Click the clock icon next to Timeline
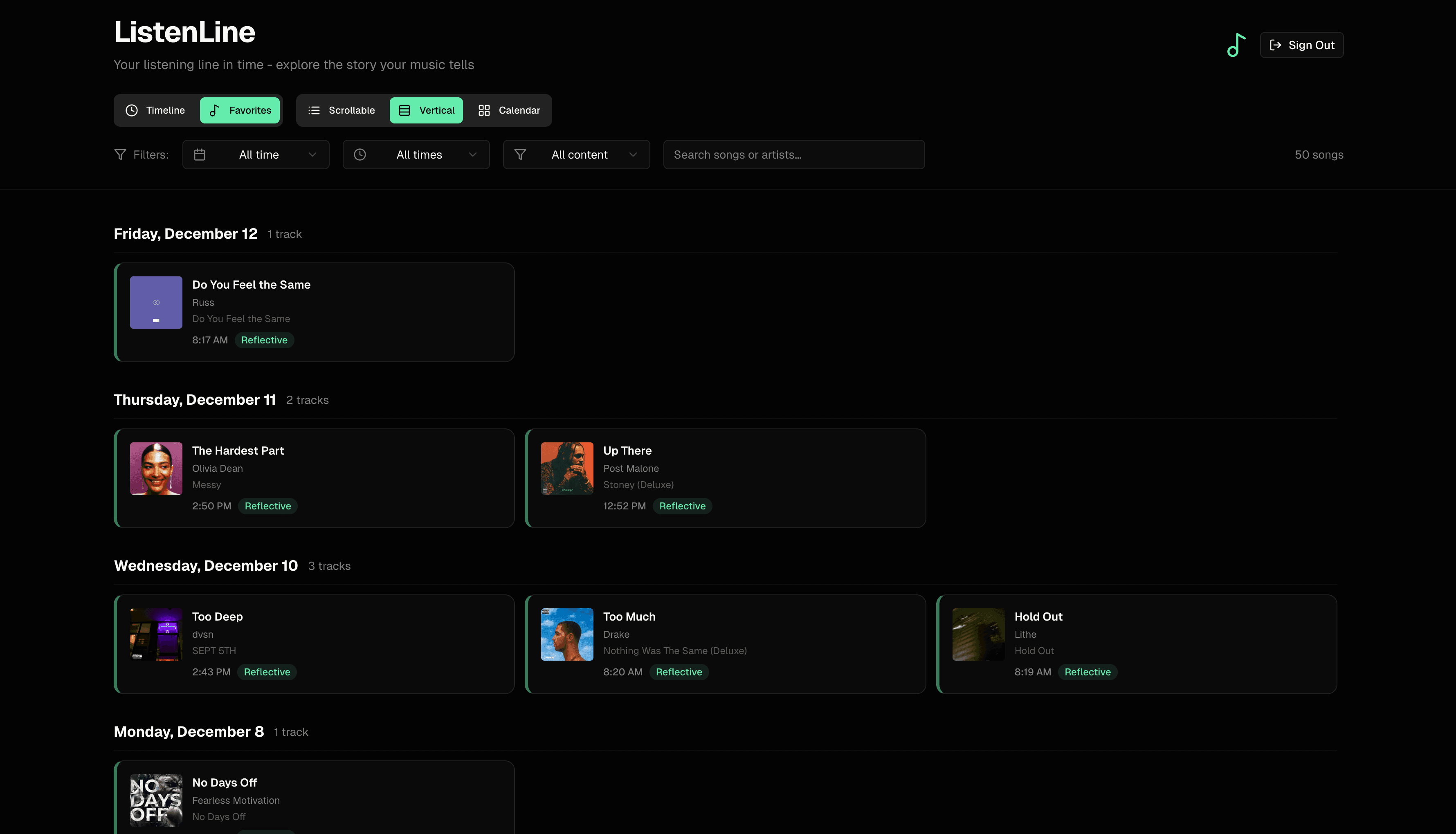Screen dimensions: 1456x834 coord(131,110)
